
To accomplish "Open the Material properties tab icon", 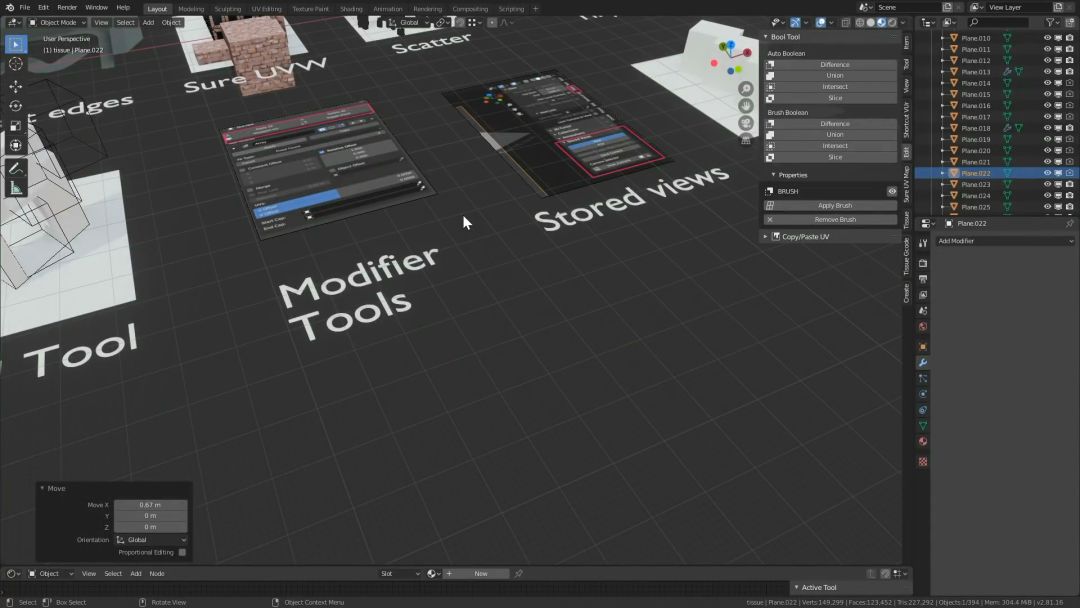I will pyautogui.click(x=923, y=441).
